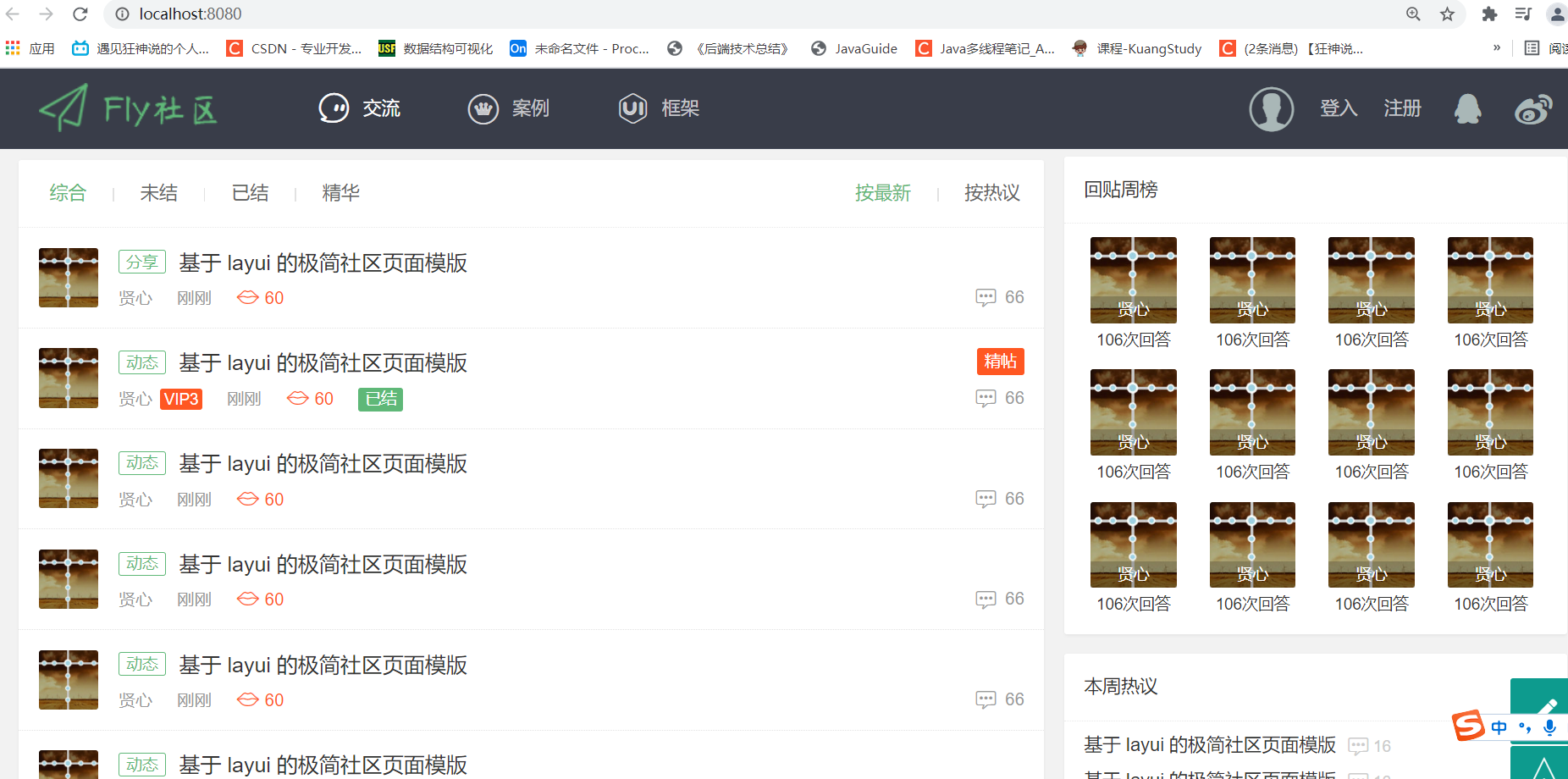Click the Fly社区 paper plane logo
This screenshot has height=779, width=1568.
128,108
